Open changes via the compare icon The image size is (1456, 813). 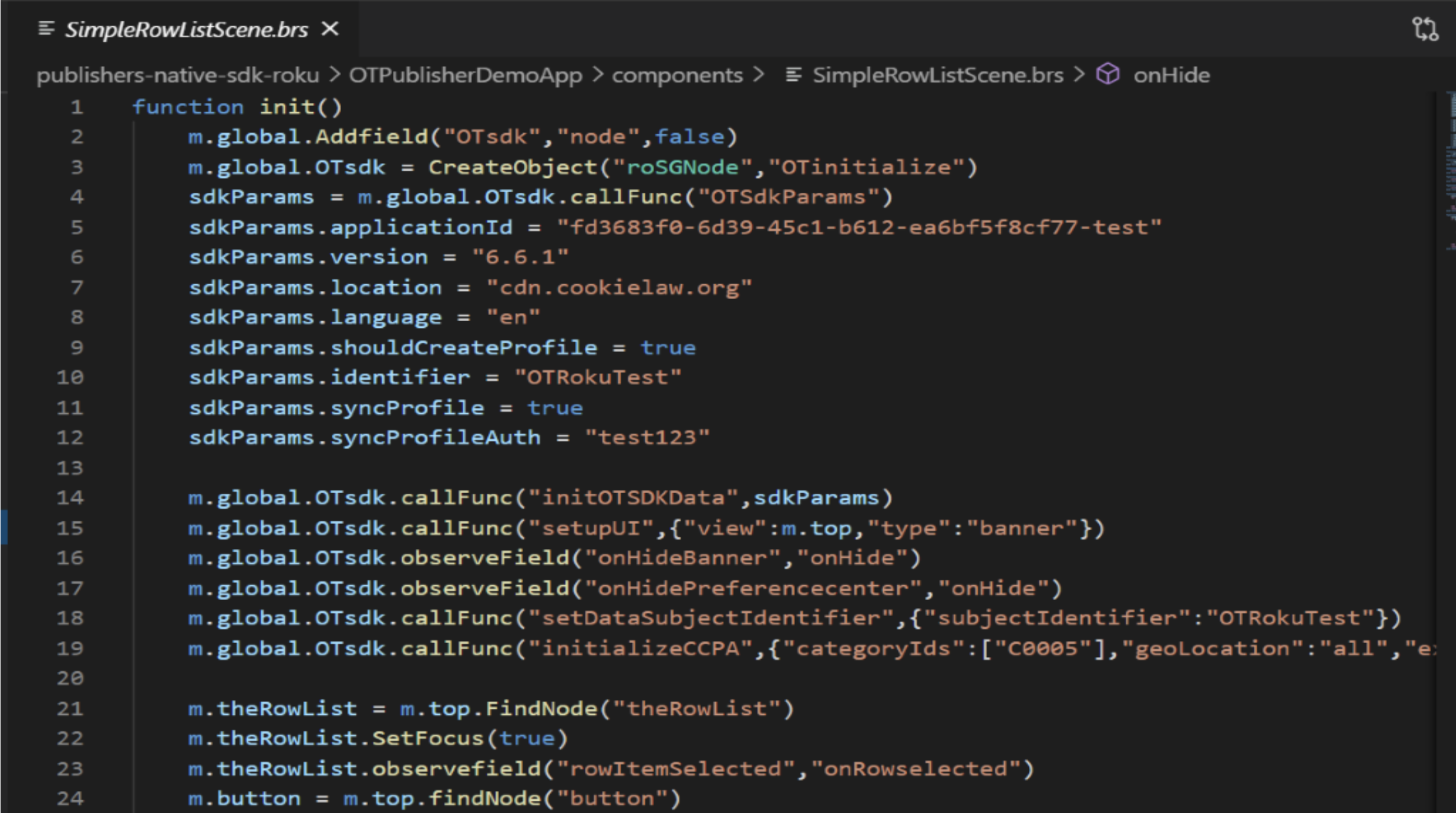coord(1424,30)
